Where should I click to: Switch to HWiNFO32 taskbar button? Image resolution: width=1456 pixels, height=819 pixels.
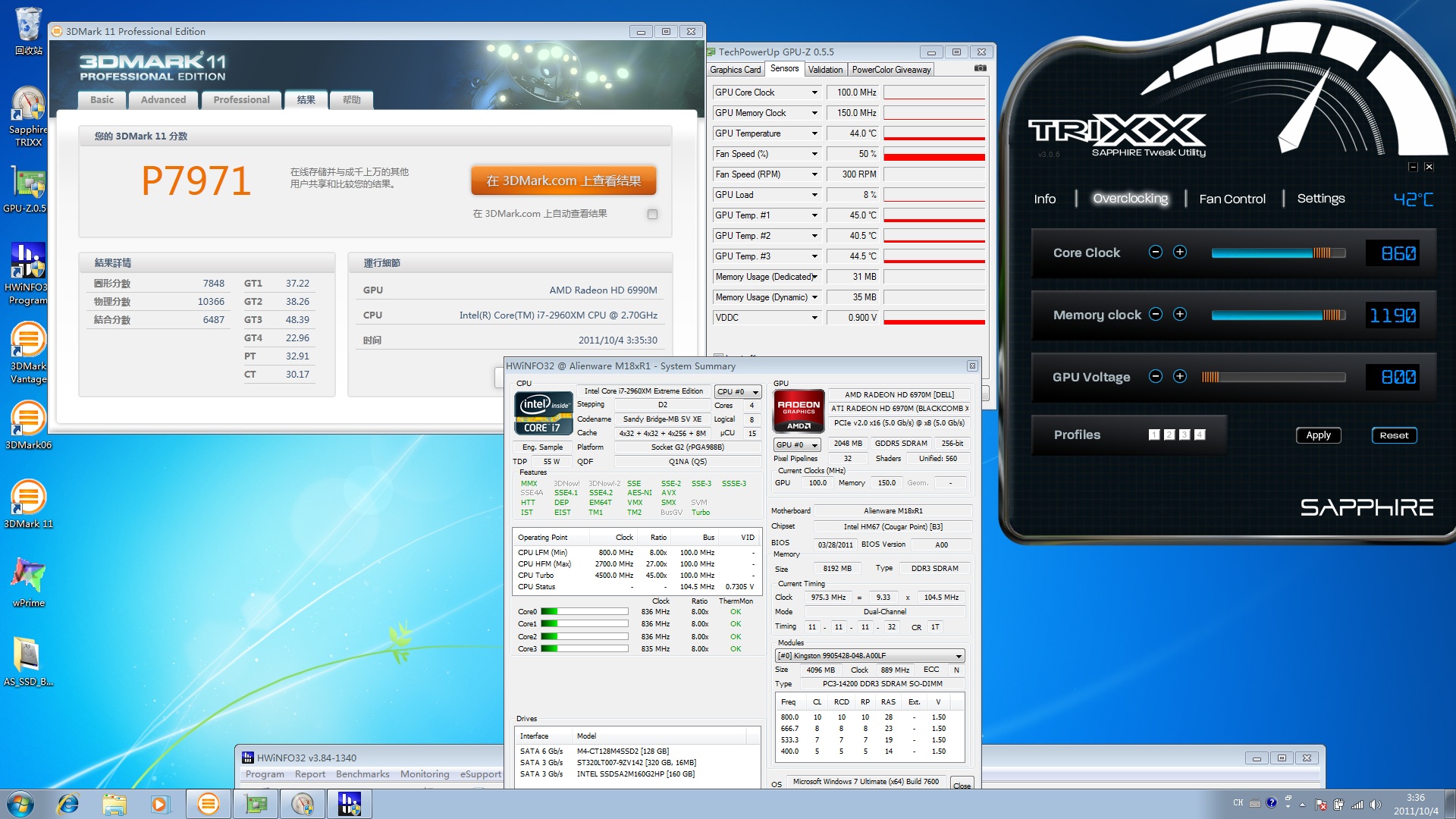(350, 804)
